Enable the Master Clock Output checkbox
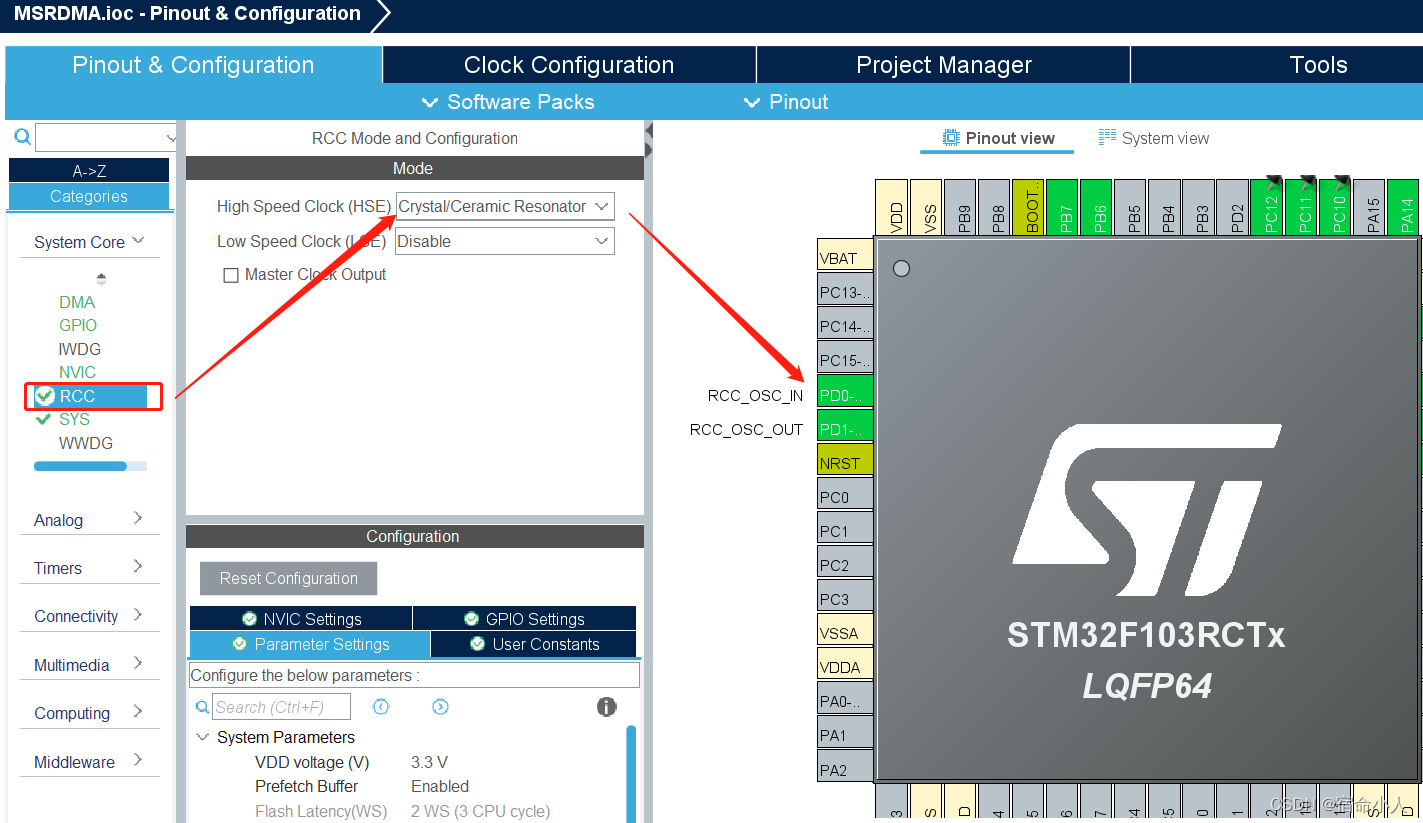The image size is (1423, 823). [x=230, y=274]
